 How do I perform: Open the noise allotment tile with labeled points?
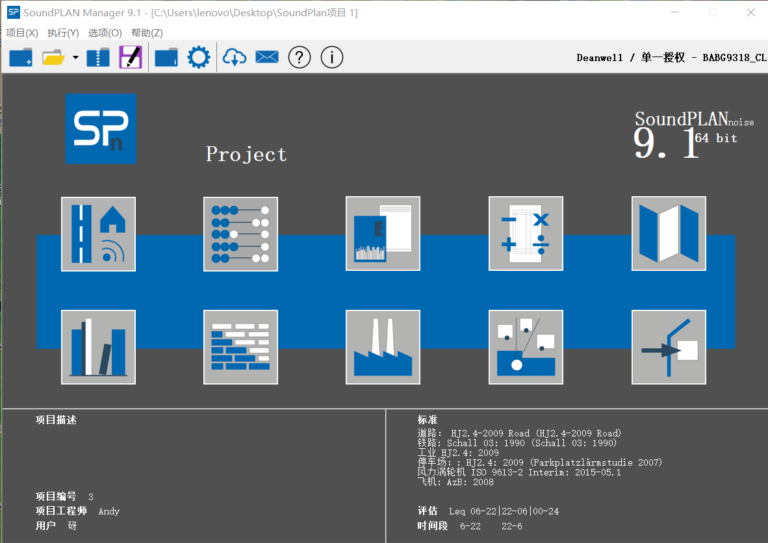tap(526, 347)
